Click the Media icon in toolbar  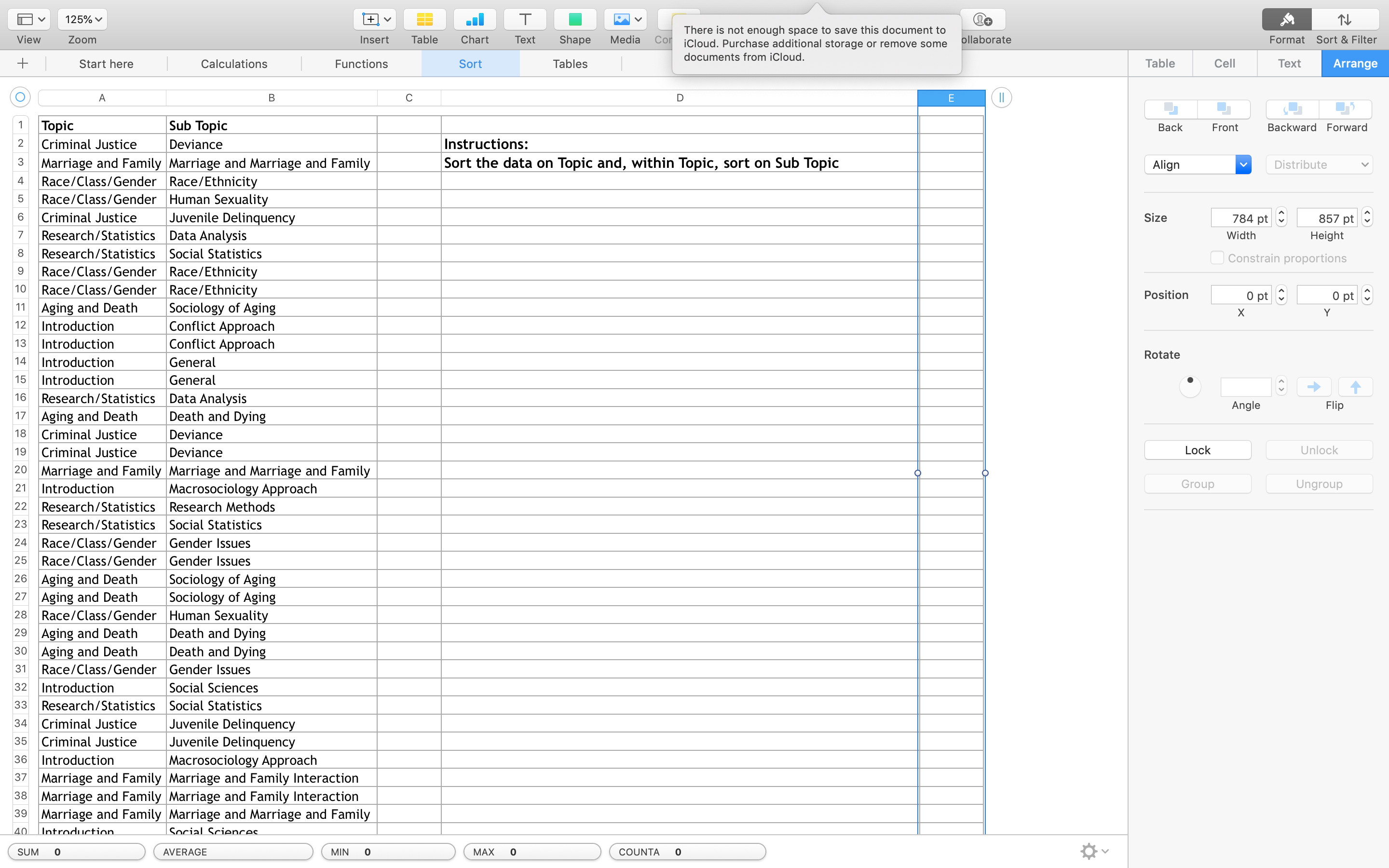tap(625, 19)
